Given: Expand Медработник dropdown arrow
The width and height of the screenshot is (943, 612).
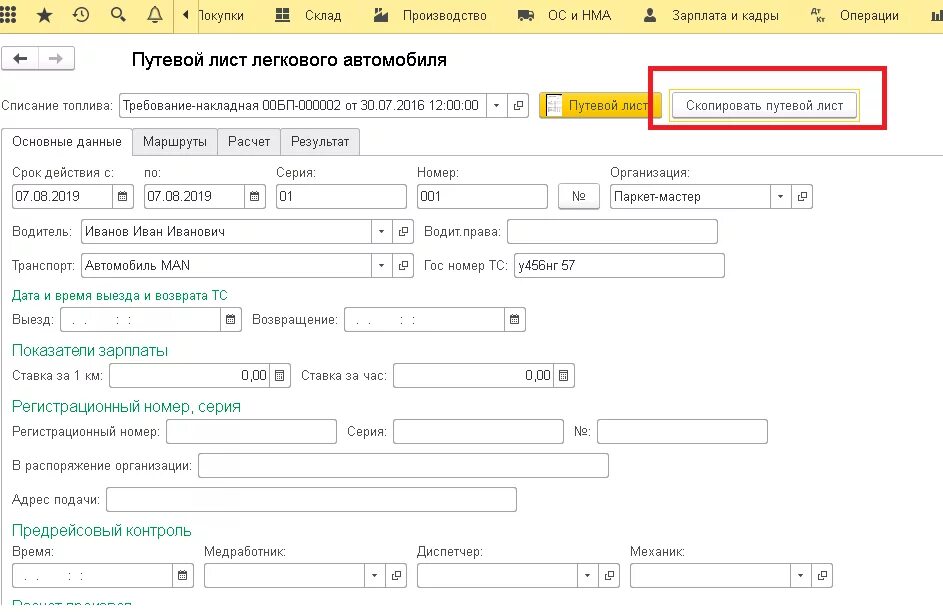Looking at the screenshot, I should (374, 576).
